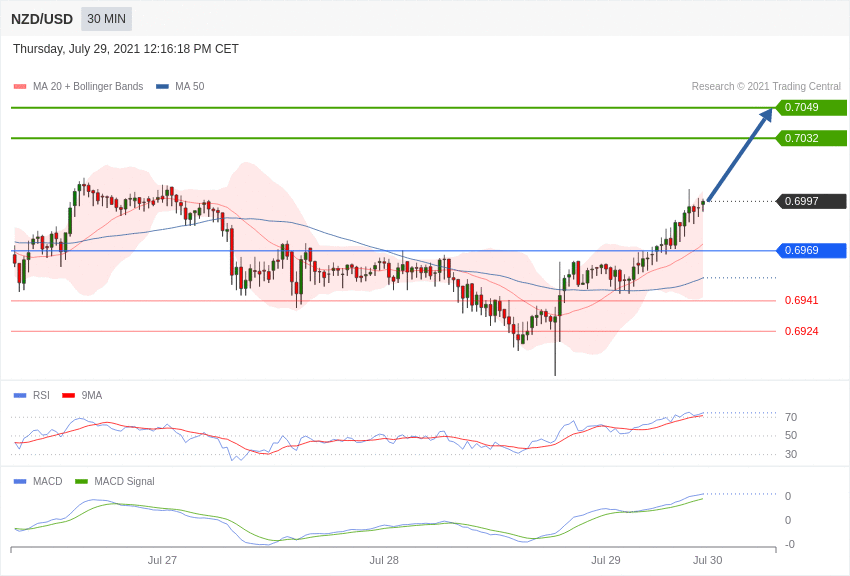850x576 pixels.
Task: Click the RSI 30 axis value
Action: 791,454
